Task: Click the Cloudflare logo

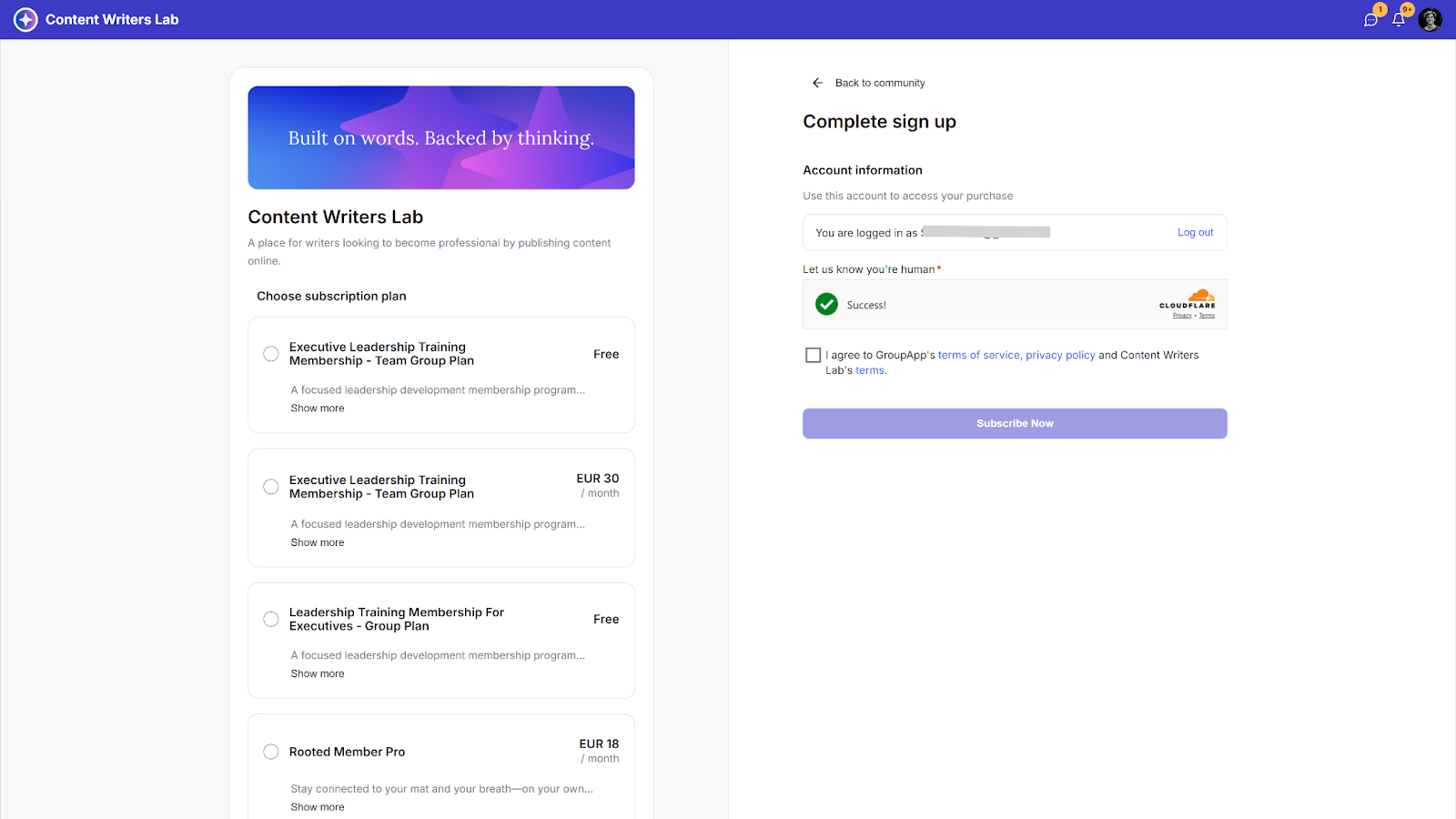Action: point(1188,299)
